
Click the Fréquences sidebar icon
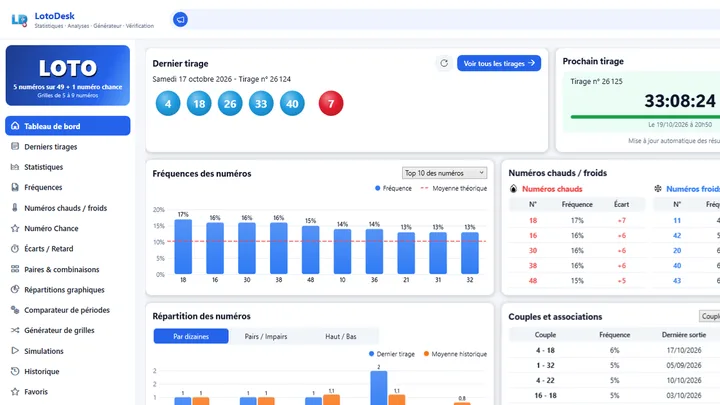pyautogui.click(x=15, y=187)
